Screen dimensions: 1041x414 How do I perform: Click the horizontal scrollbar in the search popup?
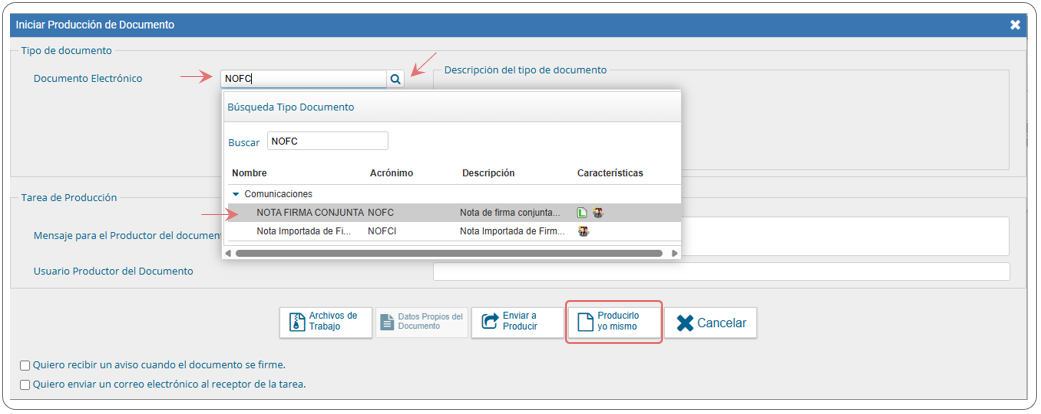tap(449, 253)
